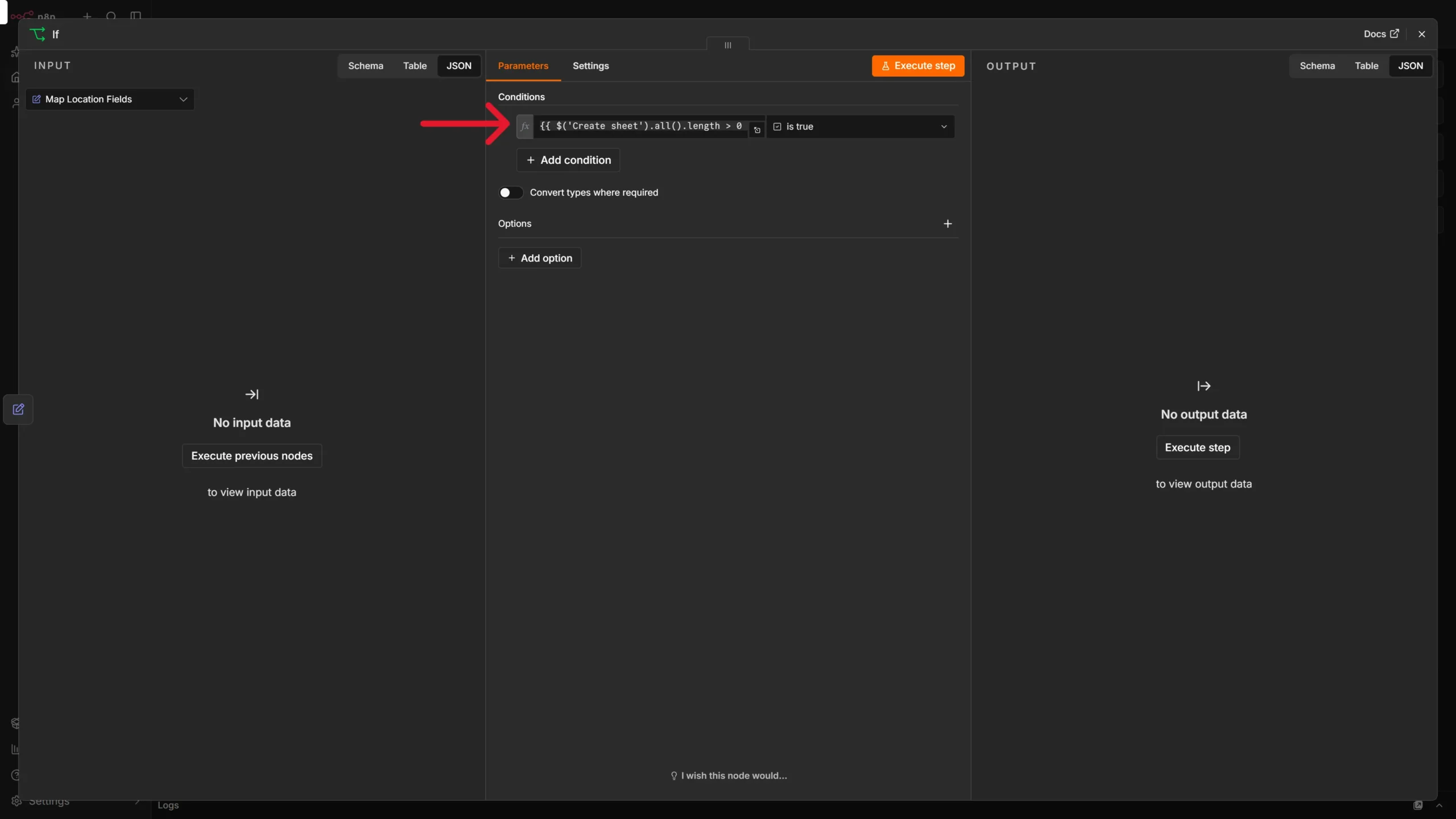Switch the input view to Schema
The width and height of the screenshot is (1456, 819).
(x=365, y=66)
